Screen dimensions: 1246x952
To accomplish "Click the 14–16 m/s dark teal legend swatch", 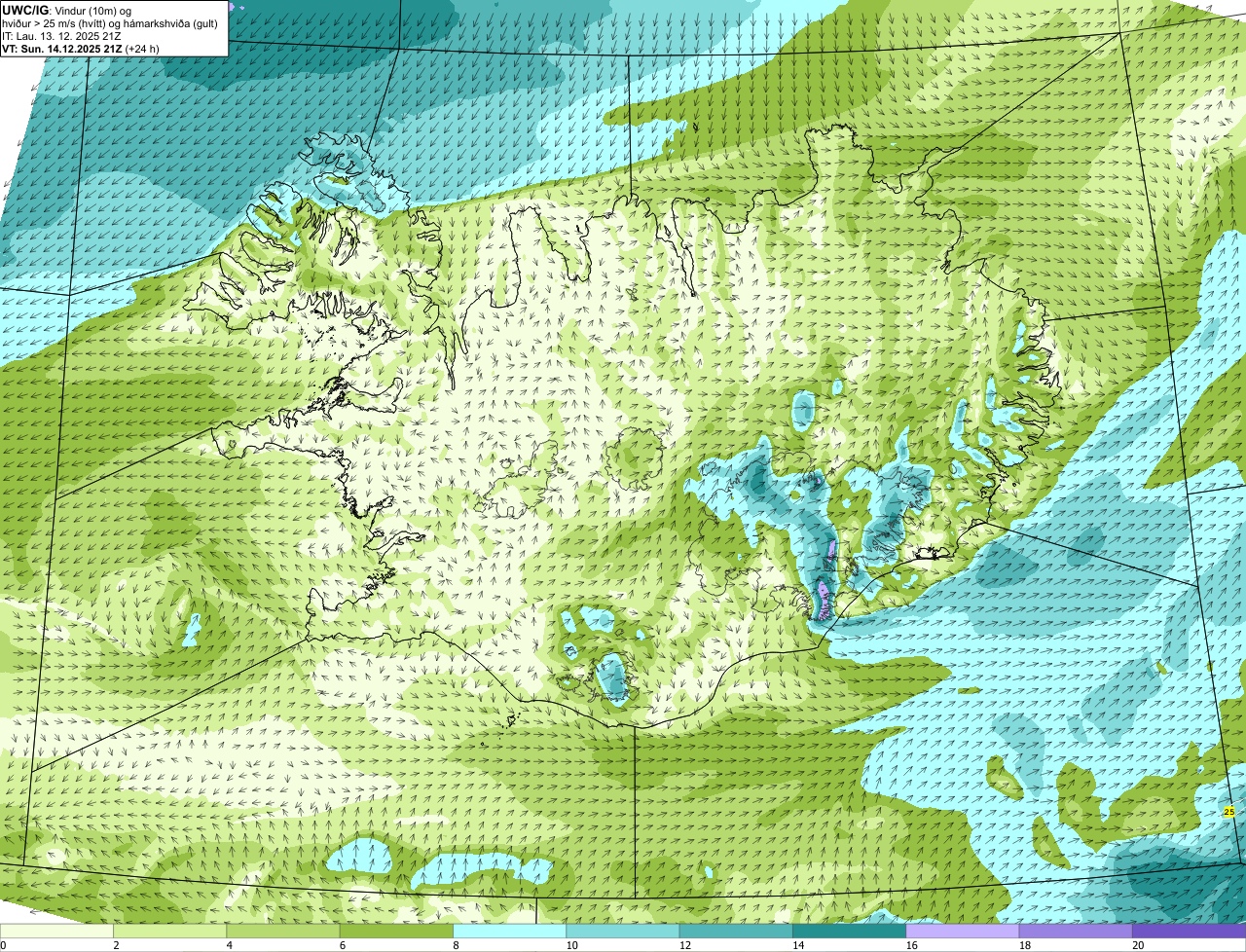I will [849, 931].
